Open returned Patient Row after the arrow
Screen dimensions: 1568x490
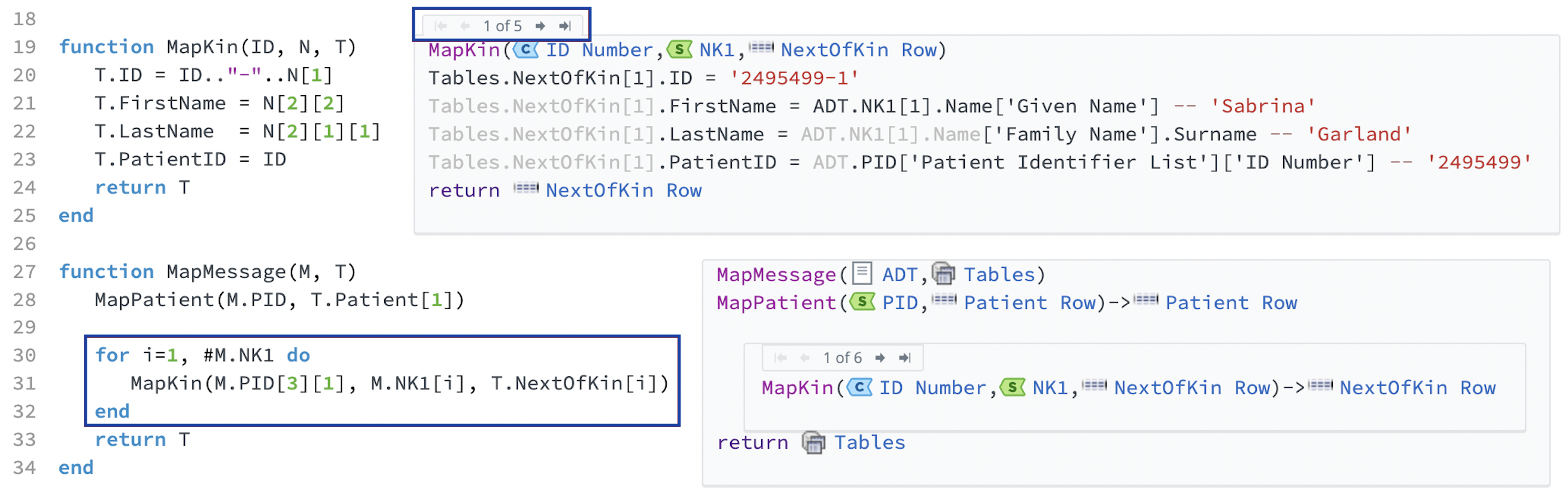pyautogui.click(x=1230, y=303)
